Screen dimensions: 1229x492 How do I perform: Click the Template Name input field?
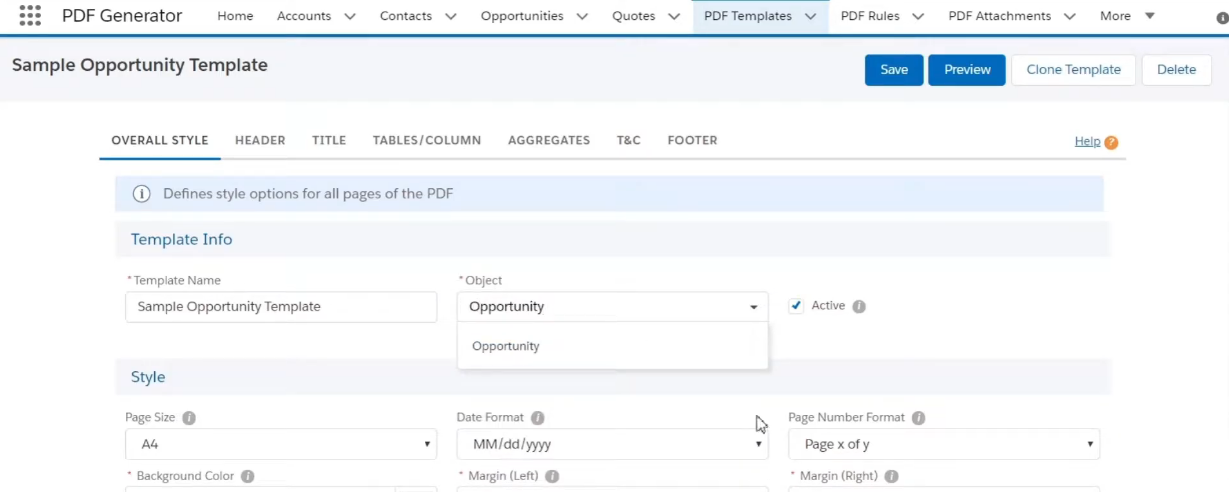coord(281,307)
